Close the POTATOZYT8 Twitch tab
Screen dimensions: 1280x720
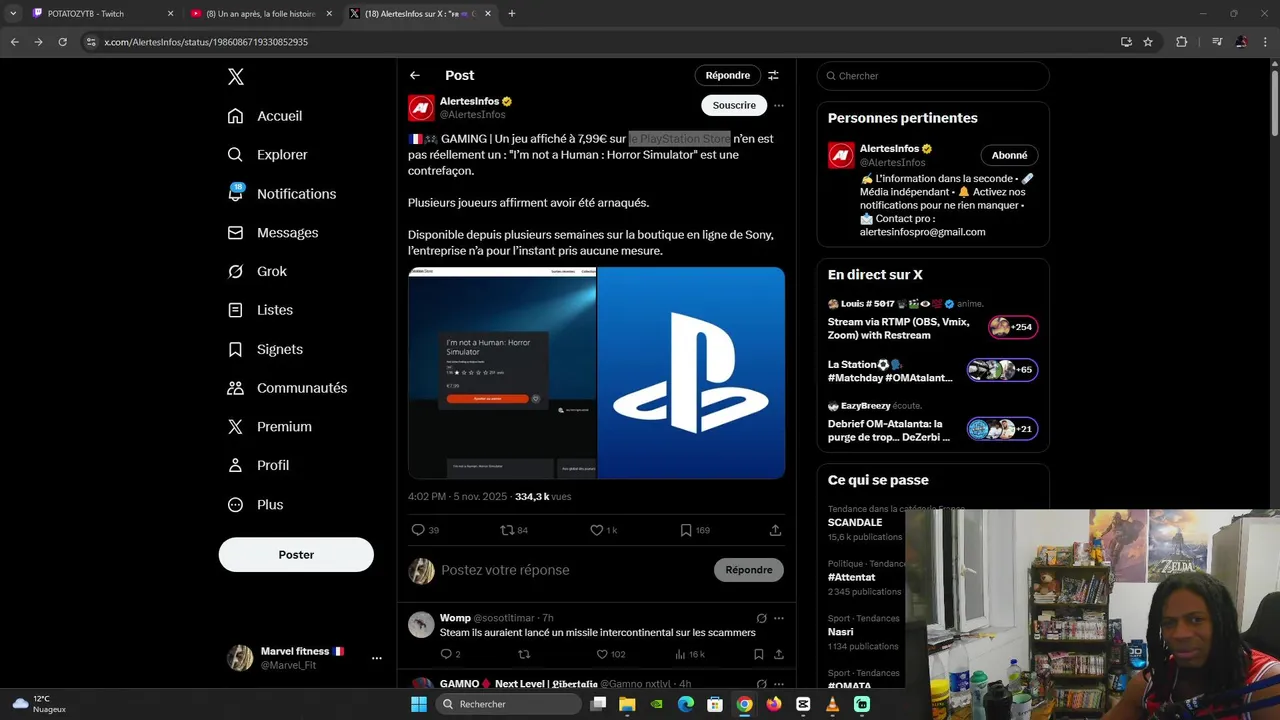[x=170, y=14]
